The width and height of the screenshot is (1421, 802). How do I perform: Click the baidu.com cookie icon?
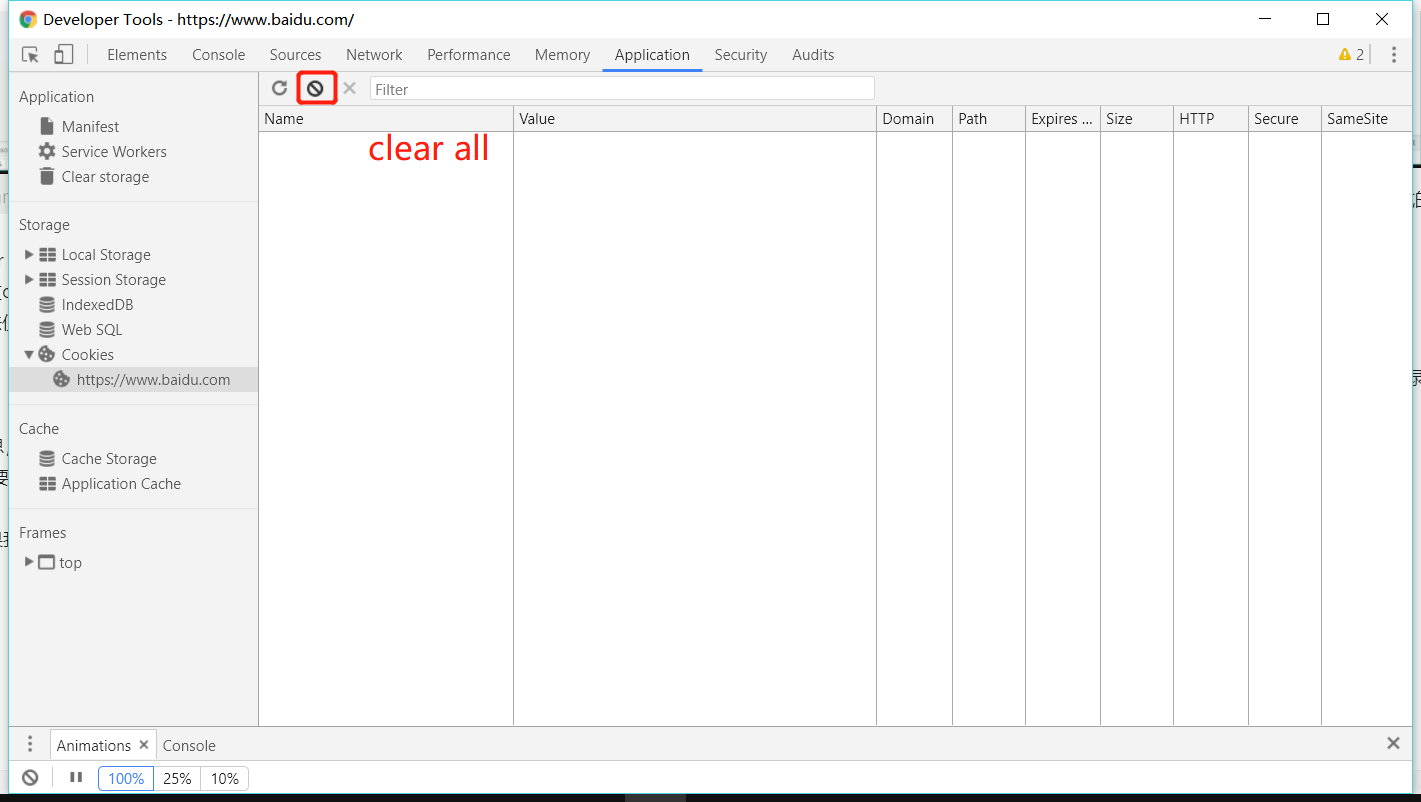coord(62,380)
